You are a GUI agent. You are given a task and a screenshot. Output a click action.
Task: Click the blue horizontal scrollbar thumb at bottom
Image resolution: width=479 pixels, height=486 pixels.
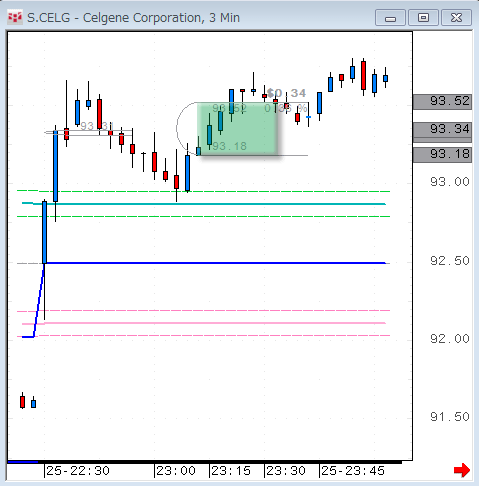point(23,462)
